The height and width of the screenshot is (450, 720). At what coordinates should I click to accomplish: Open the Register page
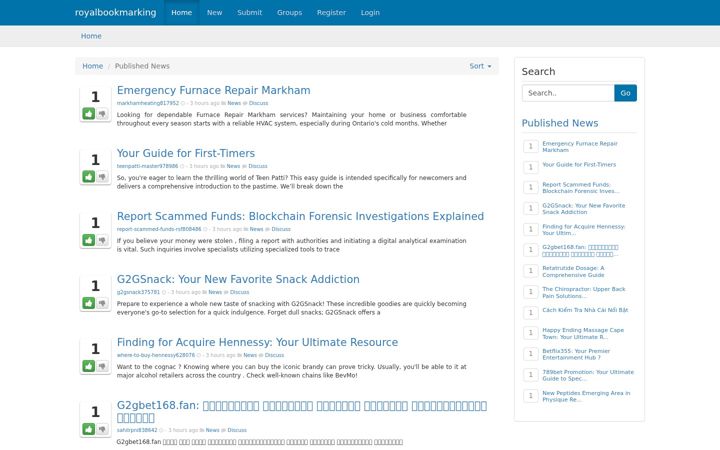(x=331, y=12)
